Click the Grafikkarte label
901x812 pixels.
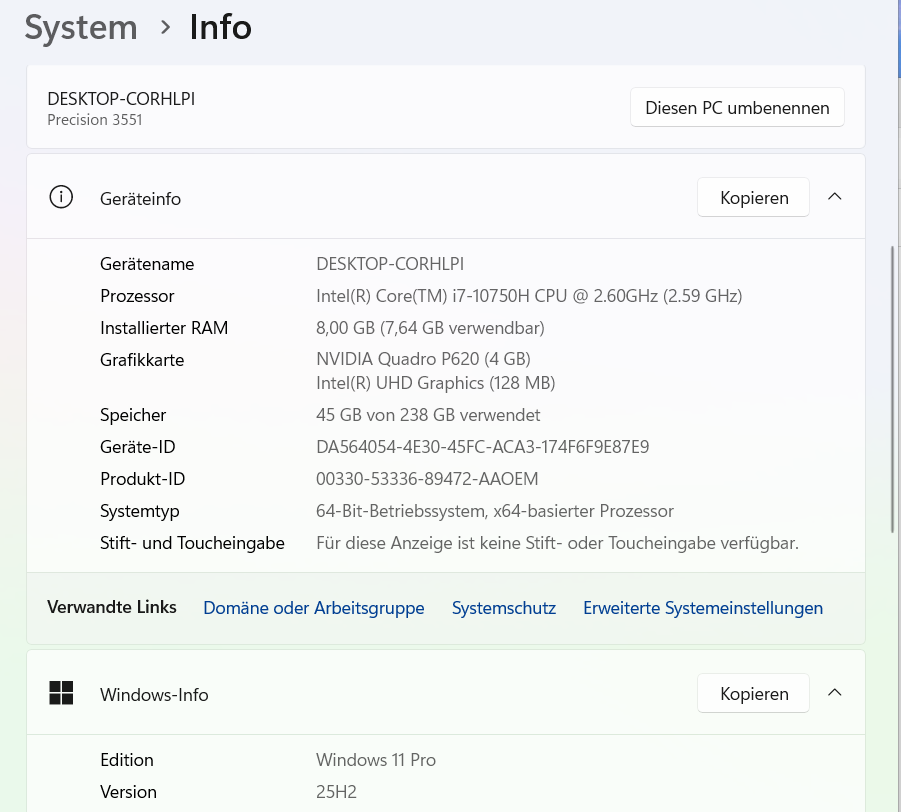tap(142, 360)
